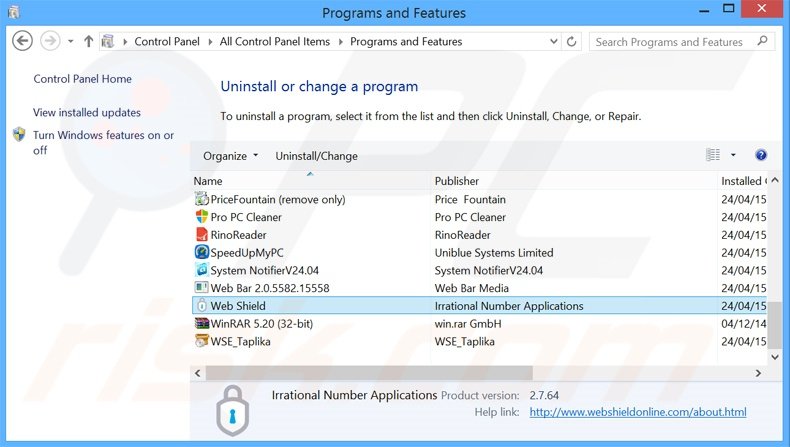This screenshot has width=790, height=447.
Task: Click the SpeedUpMyPC program icon
Action: point(202,252)
